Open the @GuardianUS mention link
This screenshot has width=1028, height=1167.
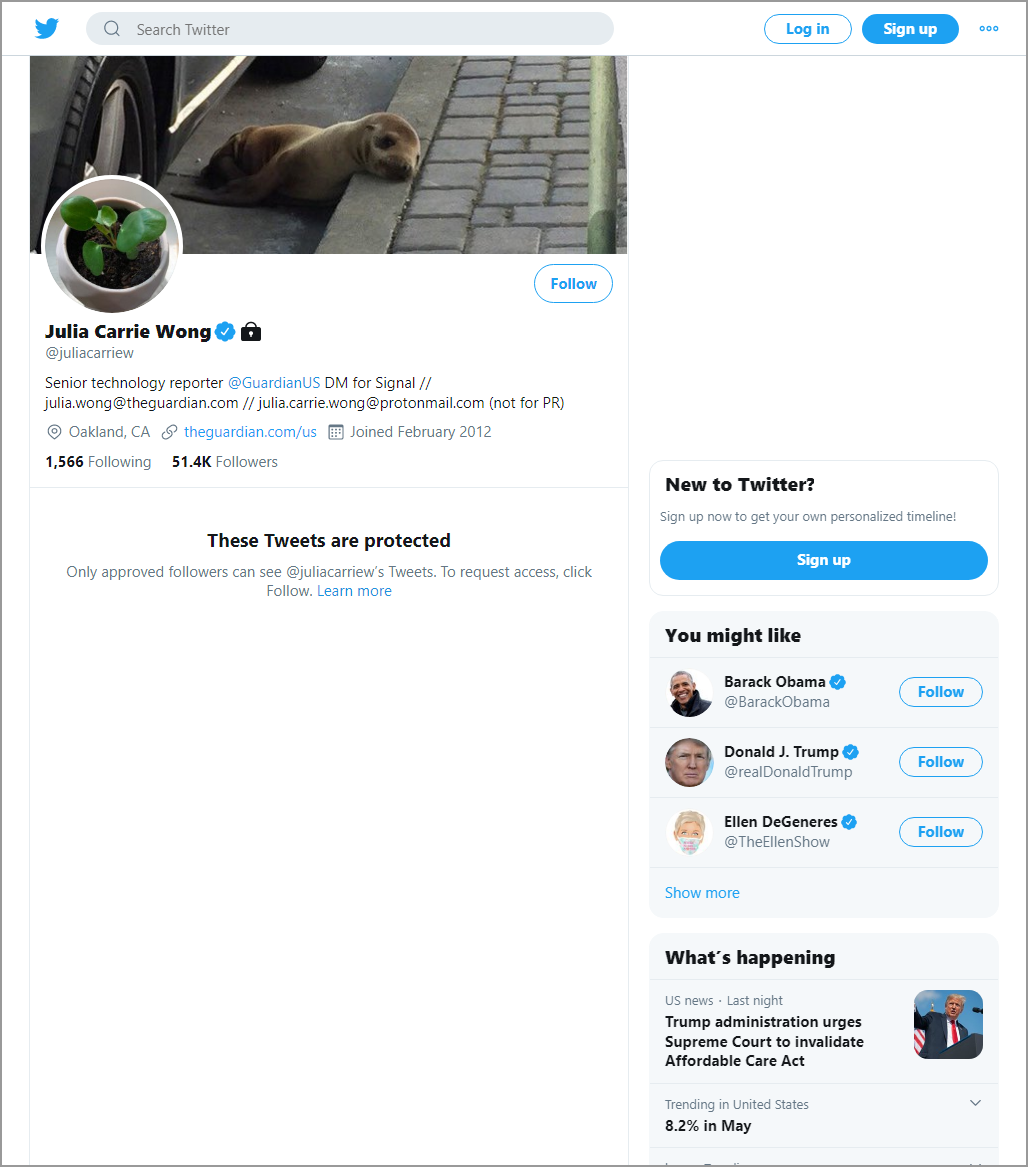pyautogui.click(x=274, y=383)
